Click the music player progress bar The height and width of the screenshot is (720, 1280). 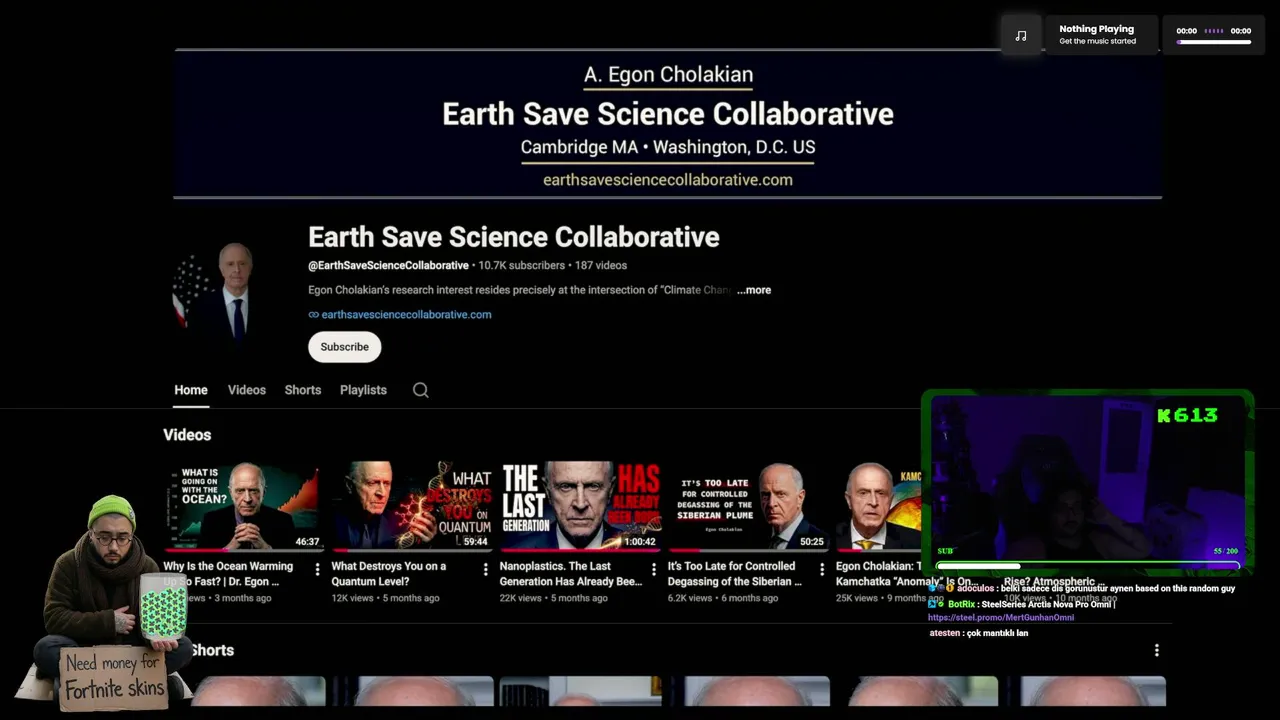pyautogui.click(x=1214, y=42)
